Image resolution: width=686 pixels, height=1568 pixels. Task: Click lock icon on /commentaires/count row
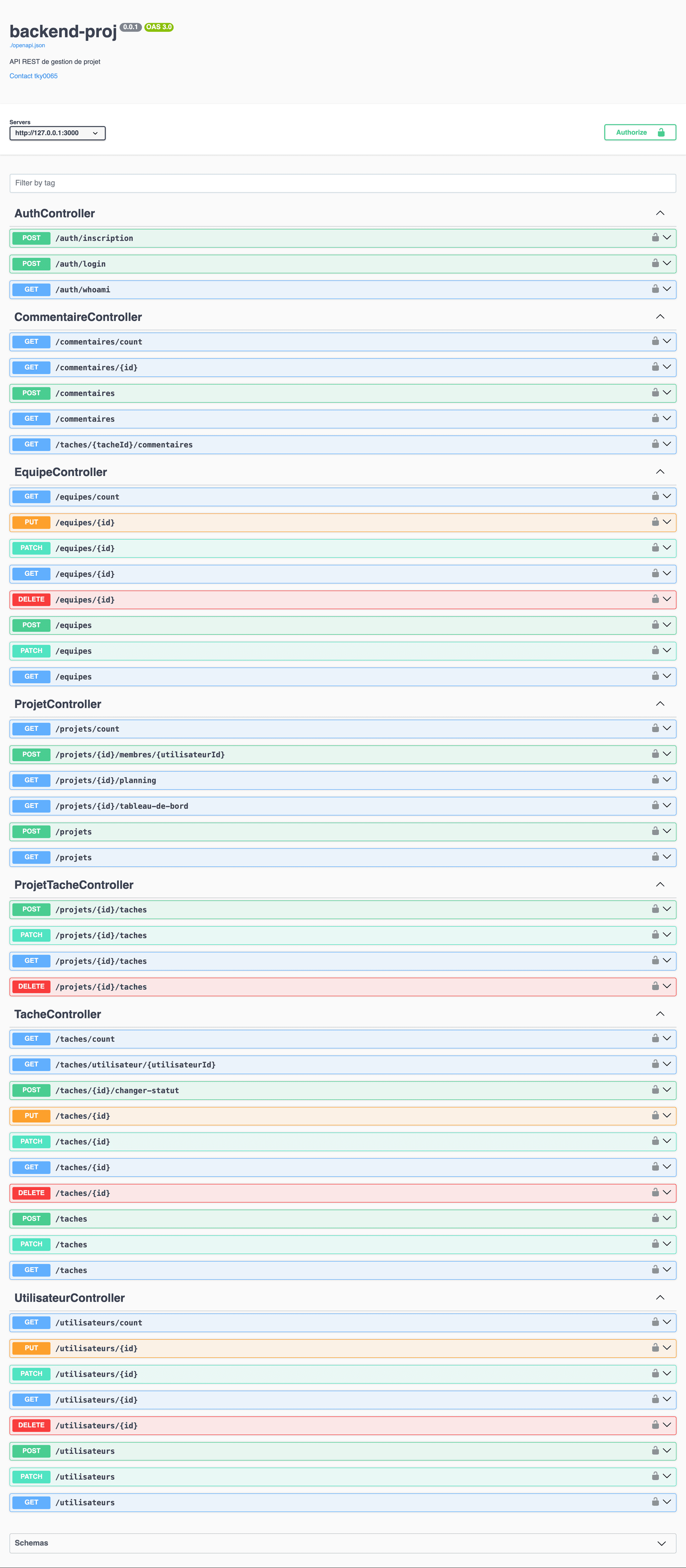coord(655,341)
